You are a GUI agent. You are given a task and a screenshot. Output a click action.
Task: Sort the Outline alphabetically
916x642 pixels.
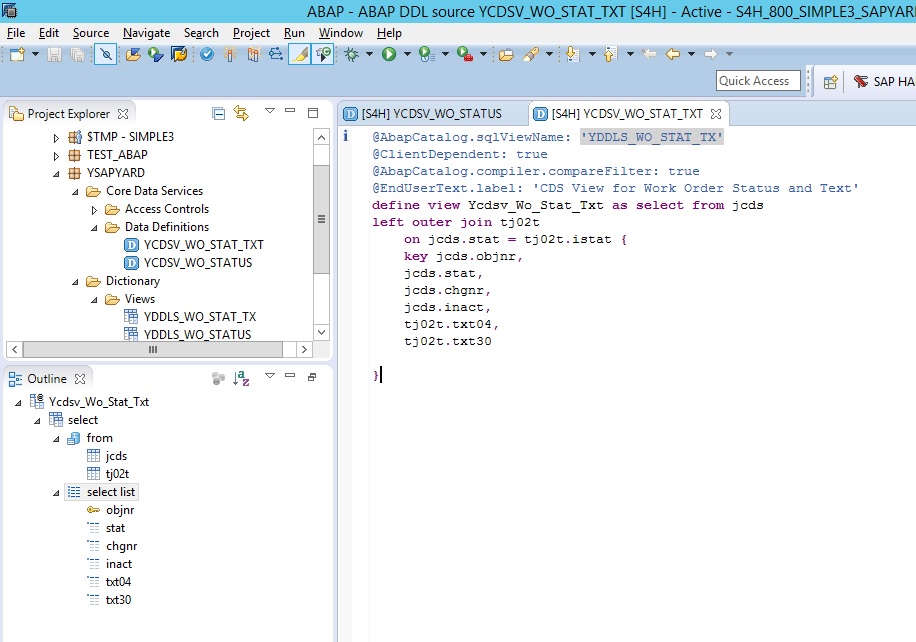241,379
